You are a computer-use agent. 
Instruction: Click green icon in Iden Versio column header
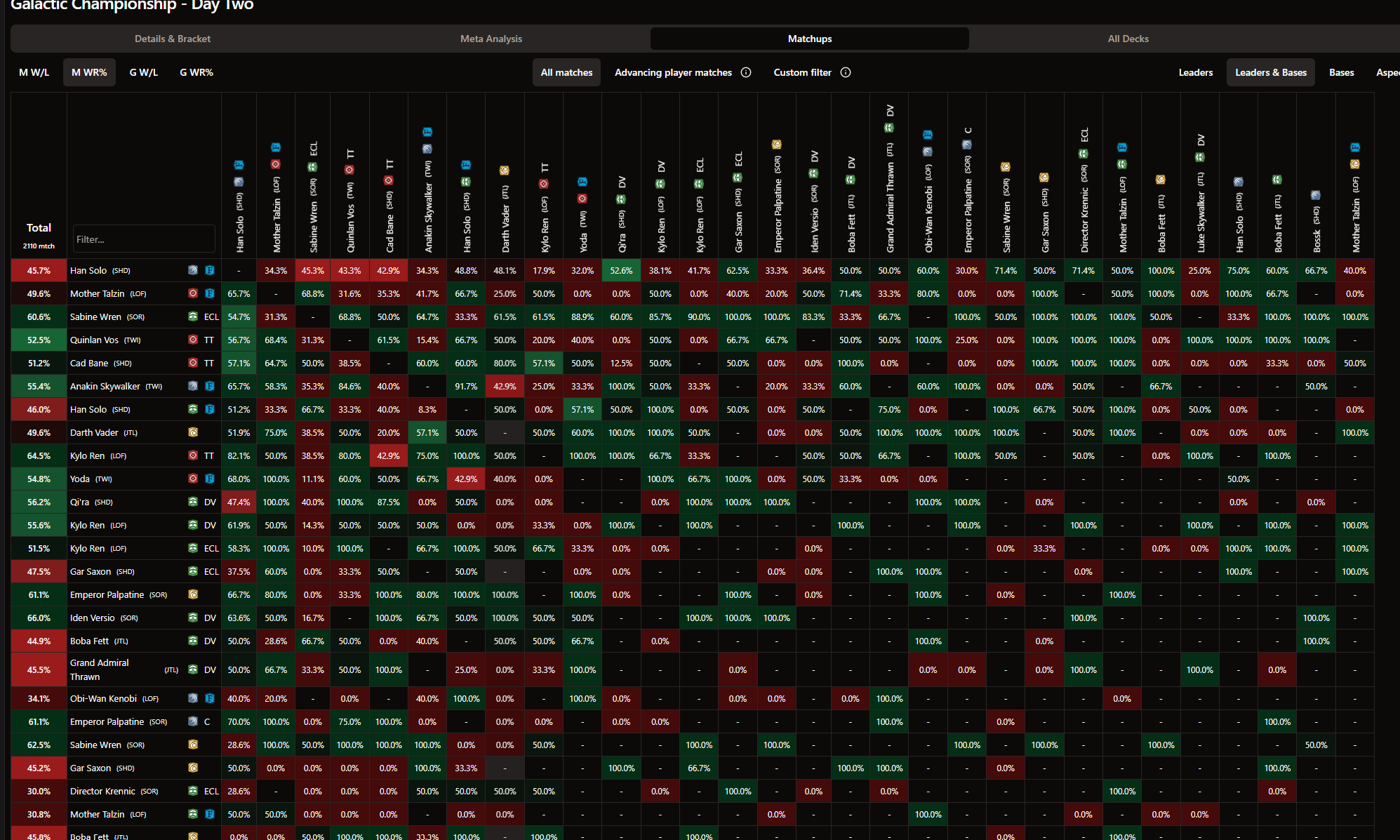pyautogui.click(x=813, y=173)
